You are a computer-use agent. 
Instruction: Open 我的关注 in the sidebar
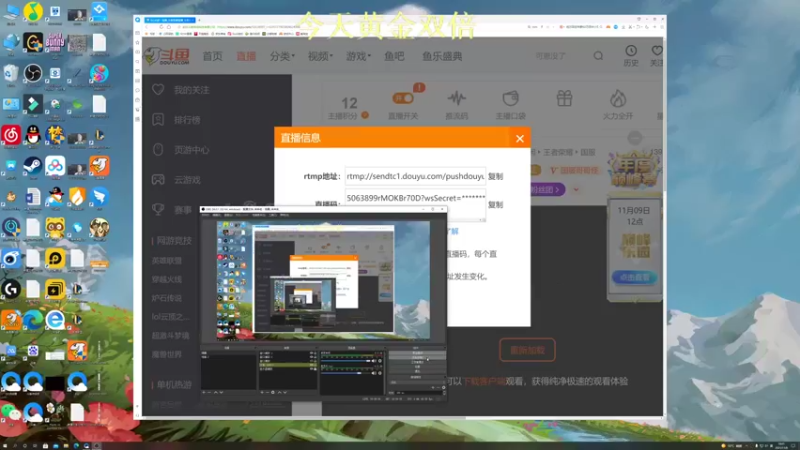(191, 90)
